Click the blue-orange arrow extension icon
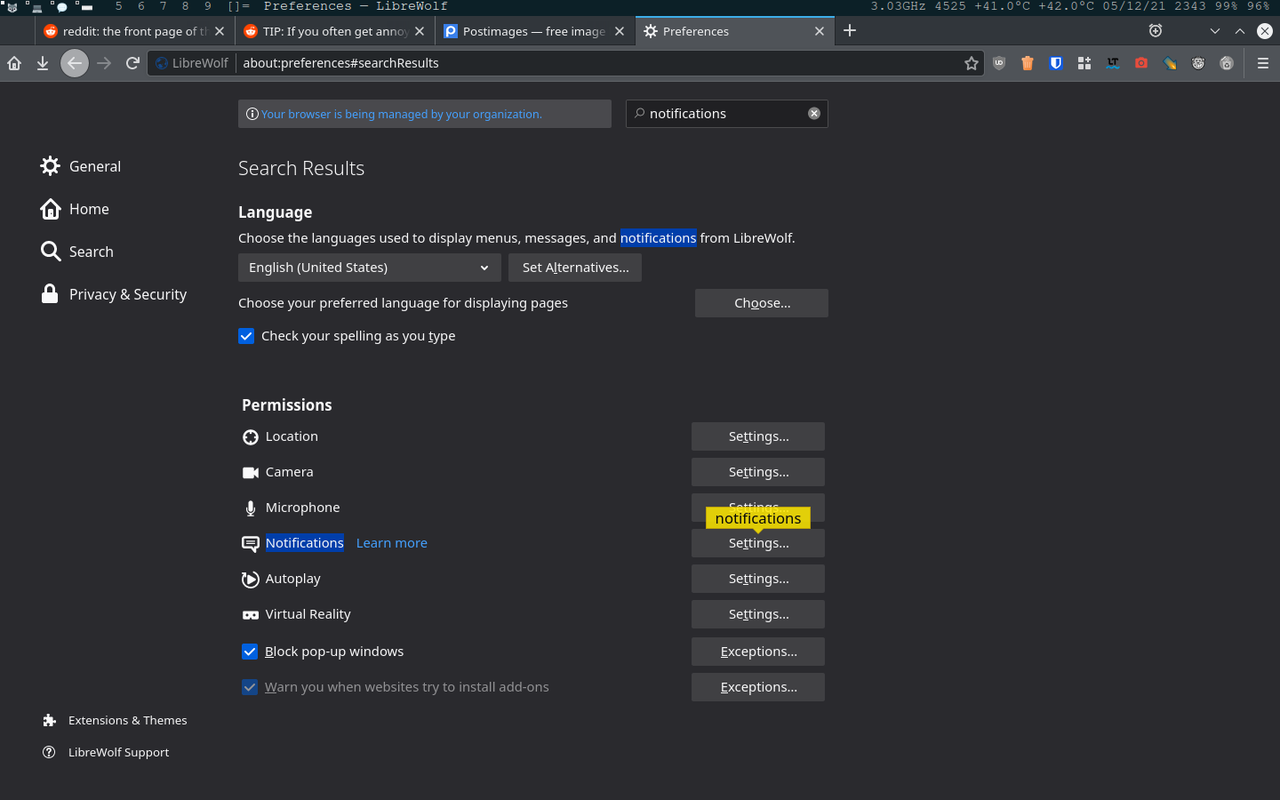The image size is (1280, 800). click(x=1170, y=63)
